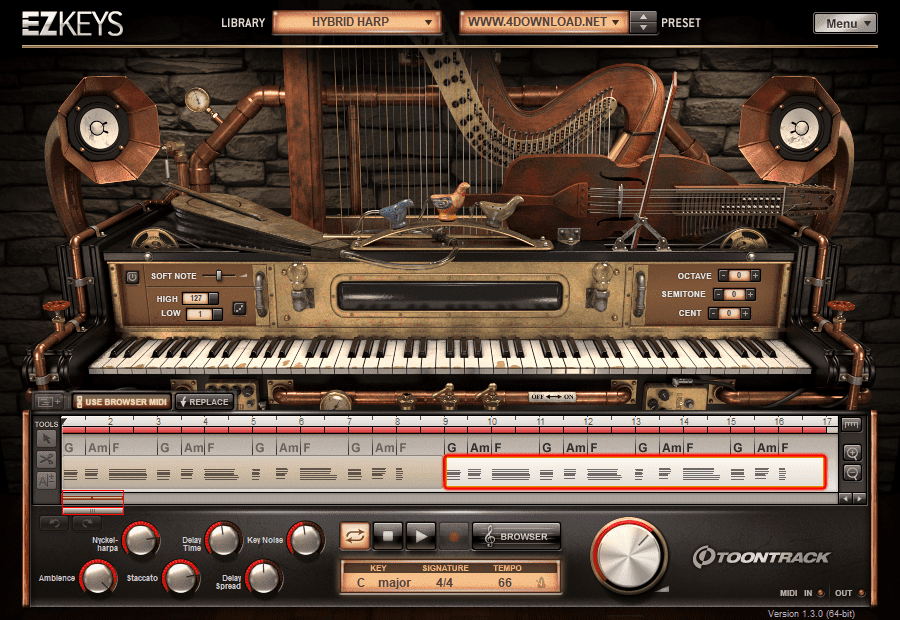This screenshot has height=620, width=900.
Task: Increase Semitone with the plus button
Action: point(750,294)
